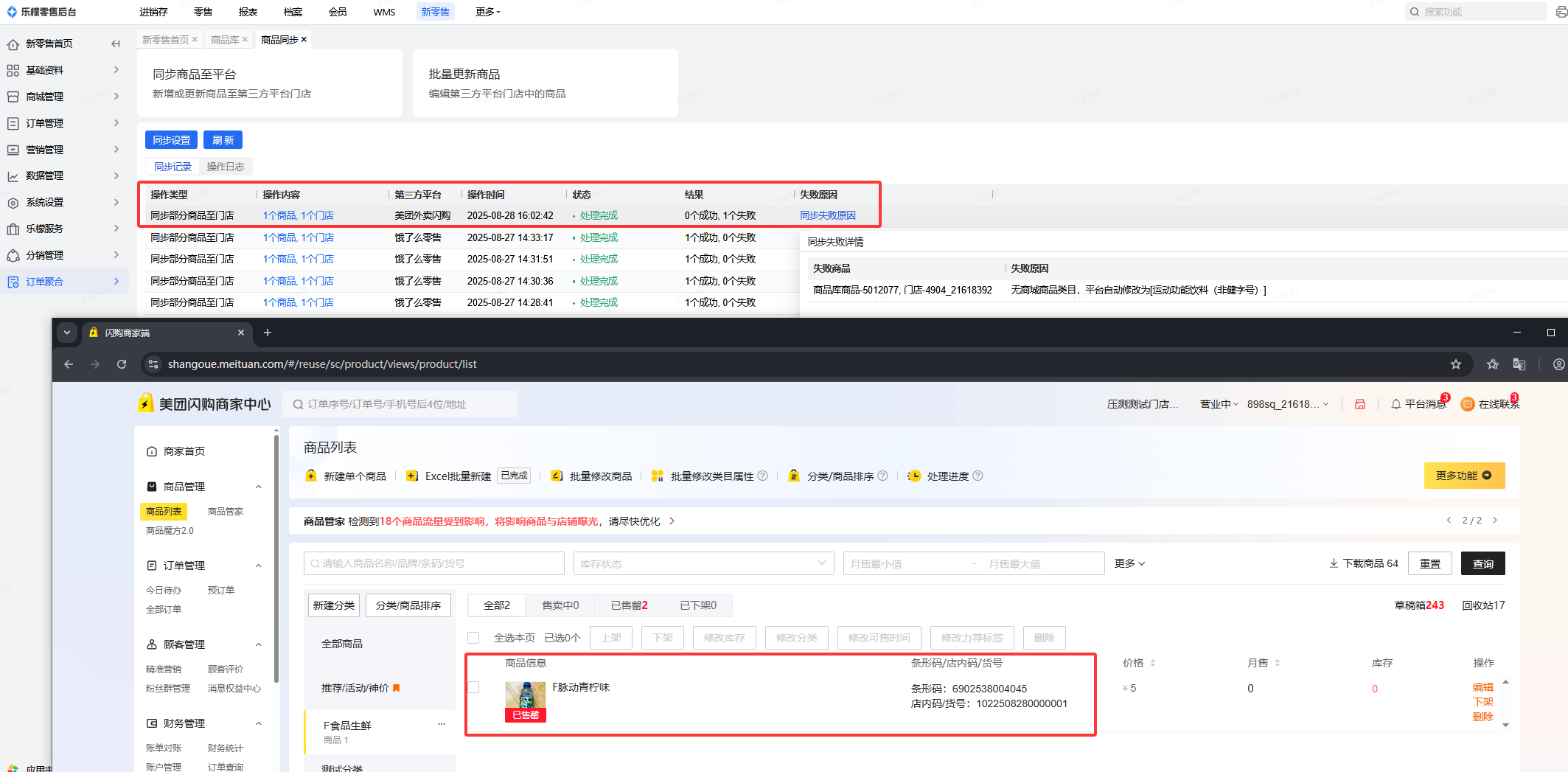This screenshot has height=772, width=1568.
Task: Click the 月售最小值 input field
Action: tap(905, 563)
